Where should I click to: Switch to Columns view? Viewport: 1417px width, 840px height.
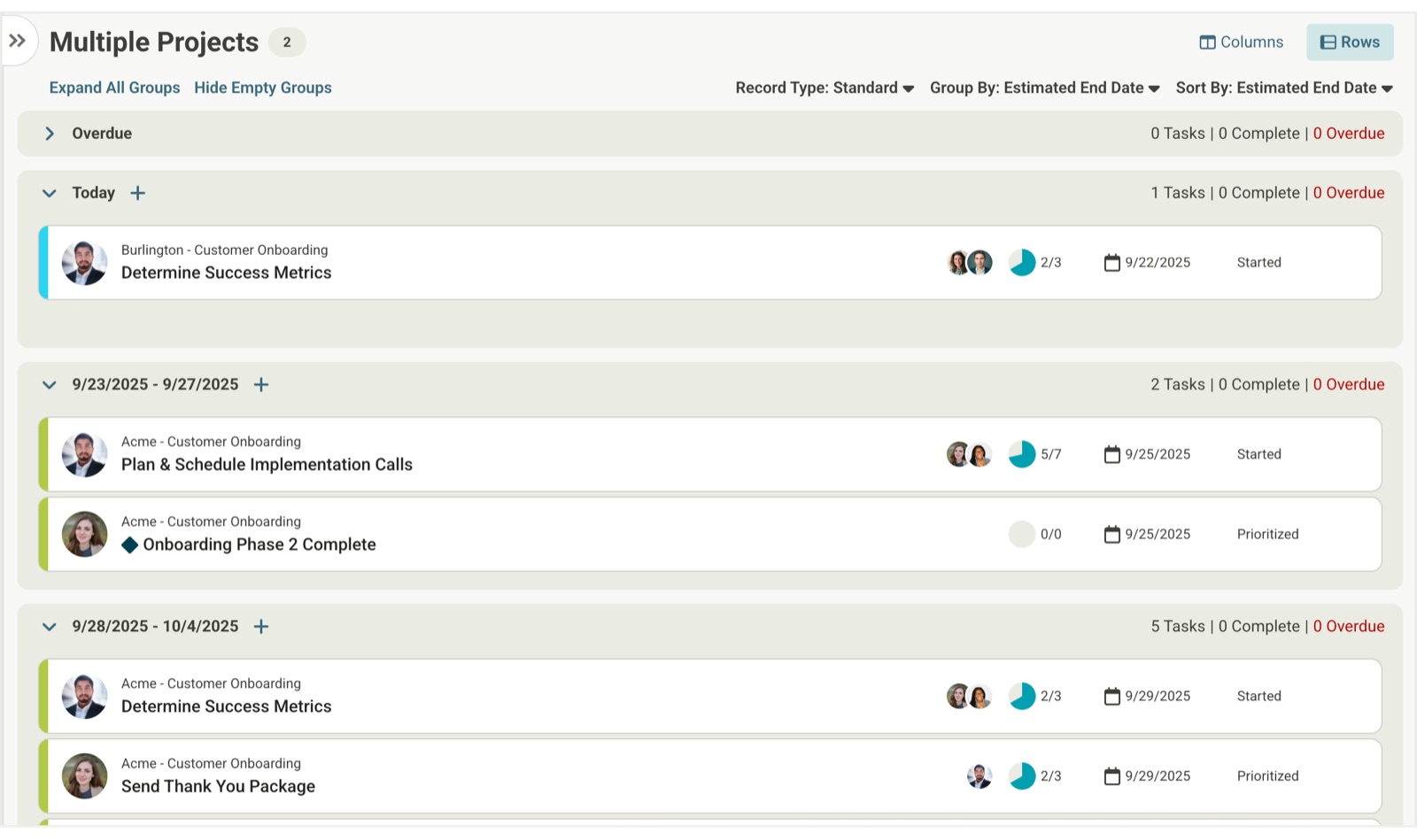(x=1241, y=42)
